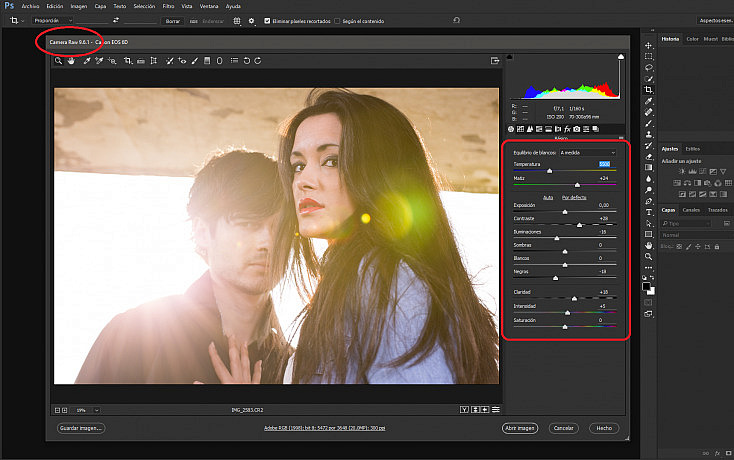This screenshot has width=734, height=460.
Task: Click the Cancelar button
Action: pos(564,428)
